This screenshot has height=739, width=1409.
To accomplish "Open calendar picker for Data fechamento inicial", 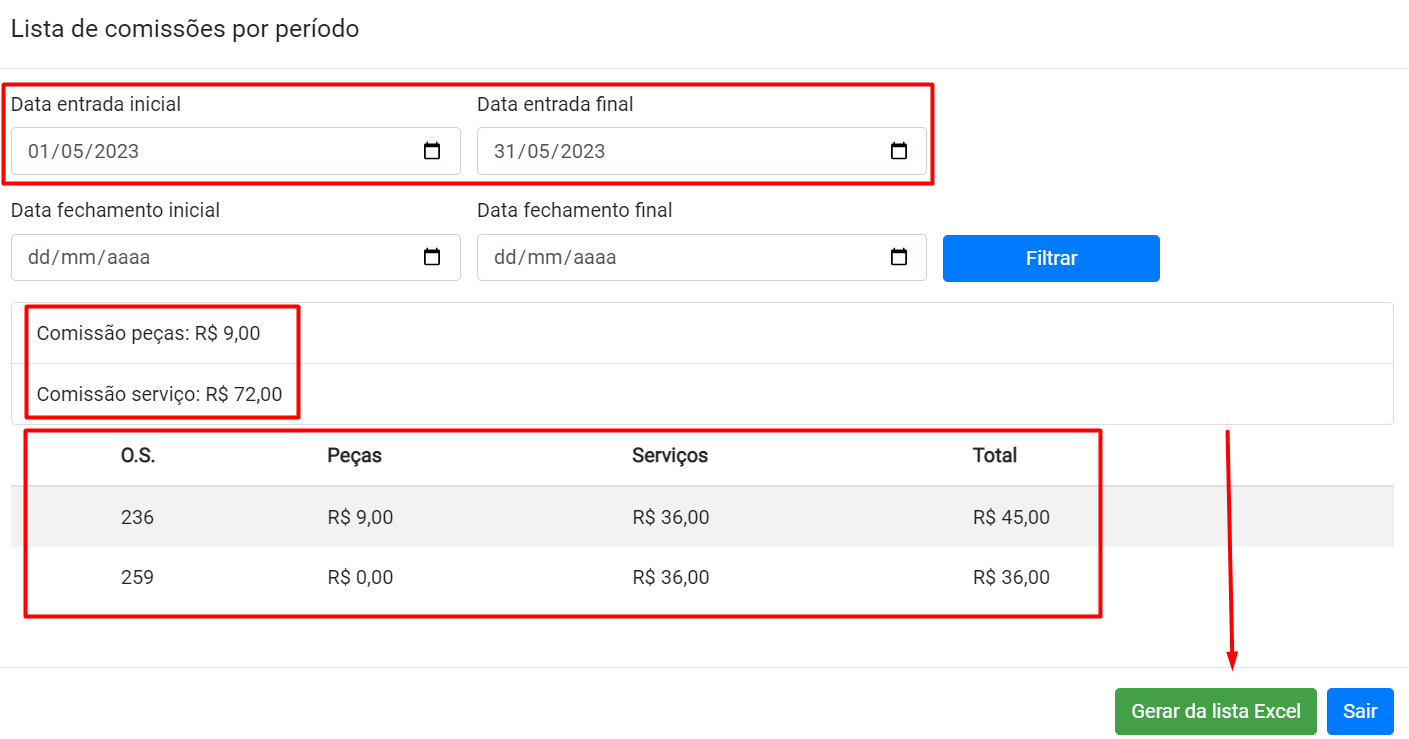I will tap(432, 258).
